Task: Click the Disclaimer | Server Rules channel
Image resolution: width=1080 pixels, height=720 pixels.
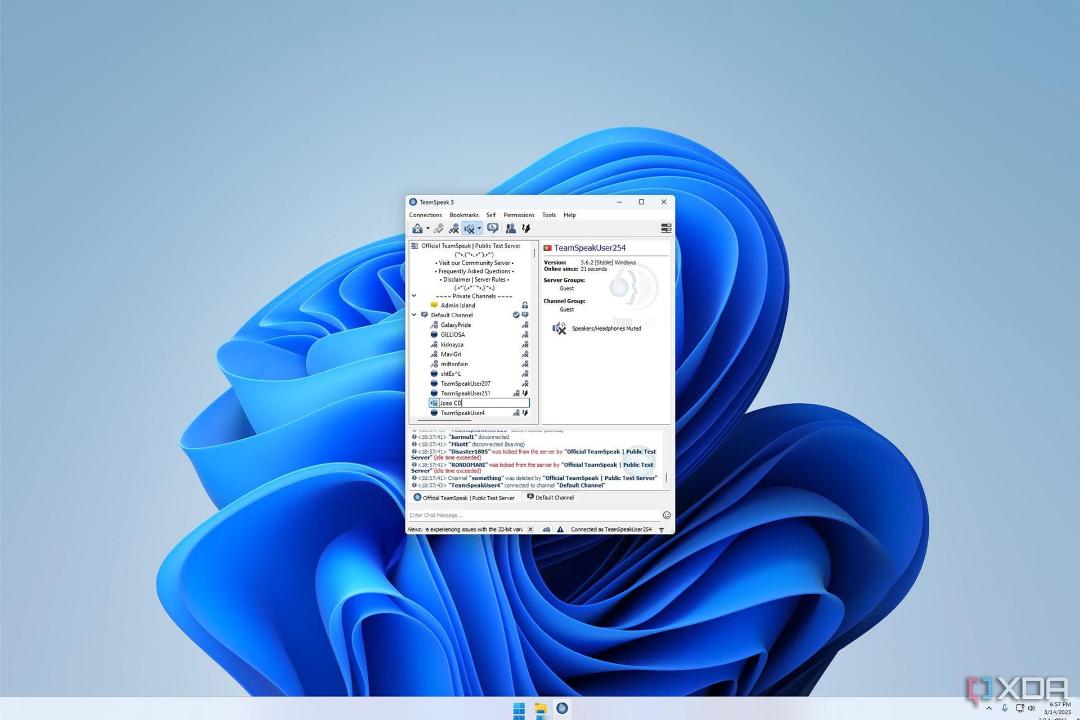Action: (475, 280)
